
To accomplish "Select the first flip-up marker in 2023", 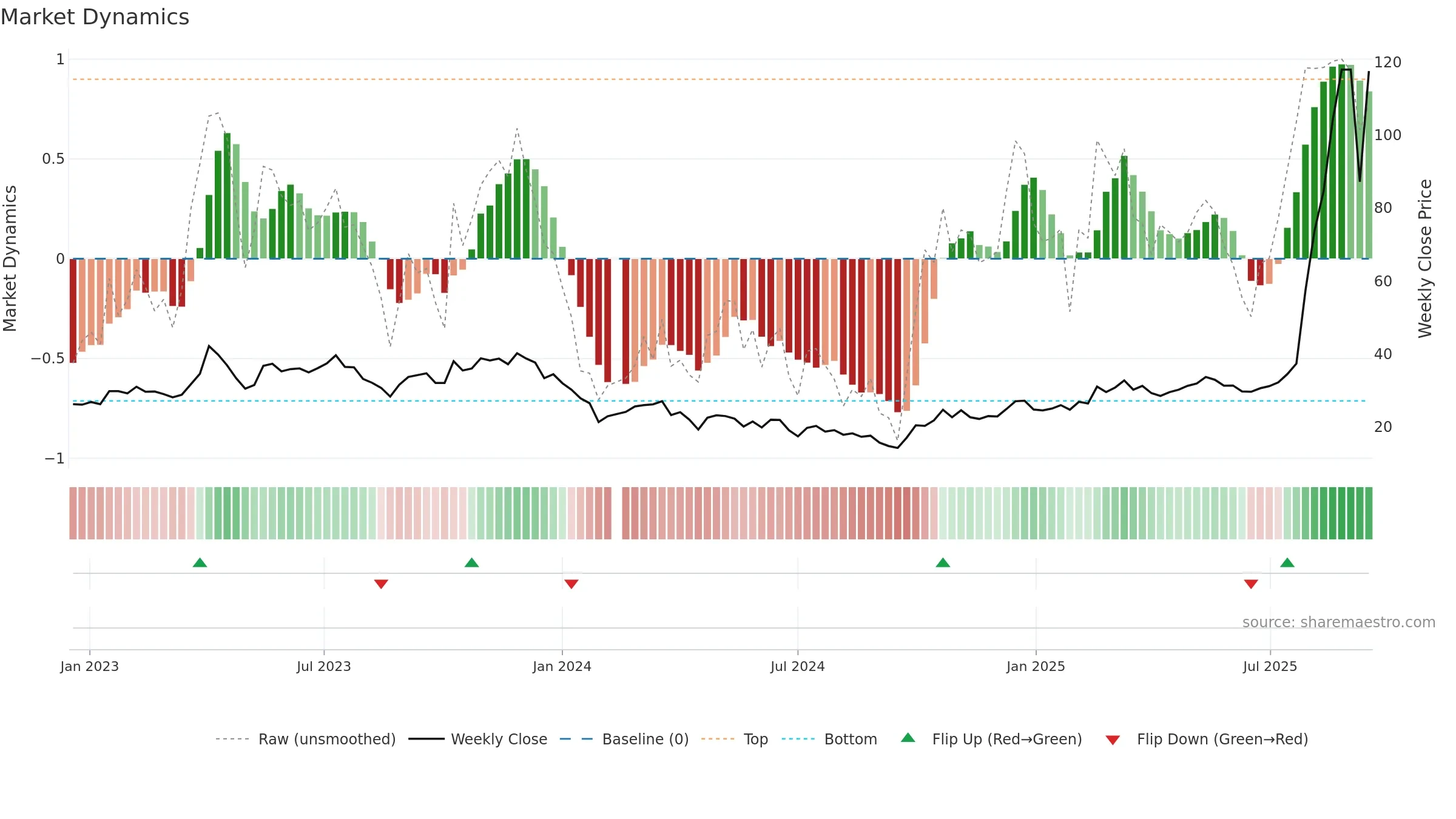I will point(200,562).
